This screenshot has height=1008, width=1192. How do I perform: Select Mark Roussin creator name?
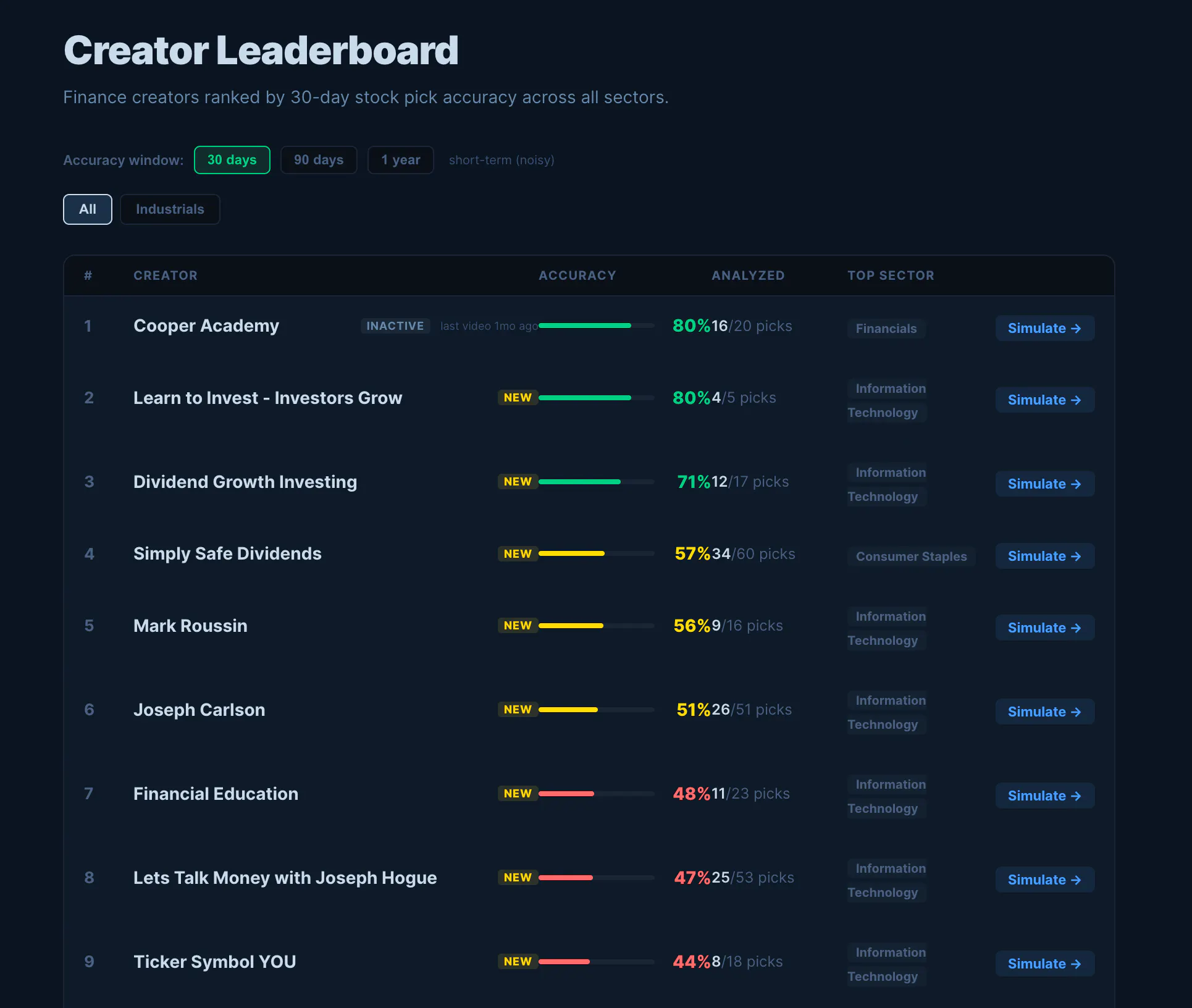pyautogui.click(x=190, y=626)
